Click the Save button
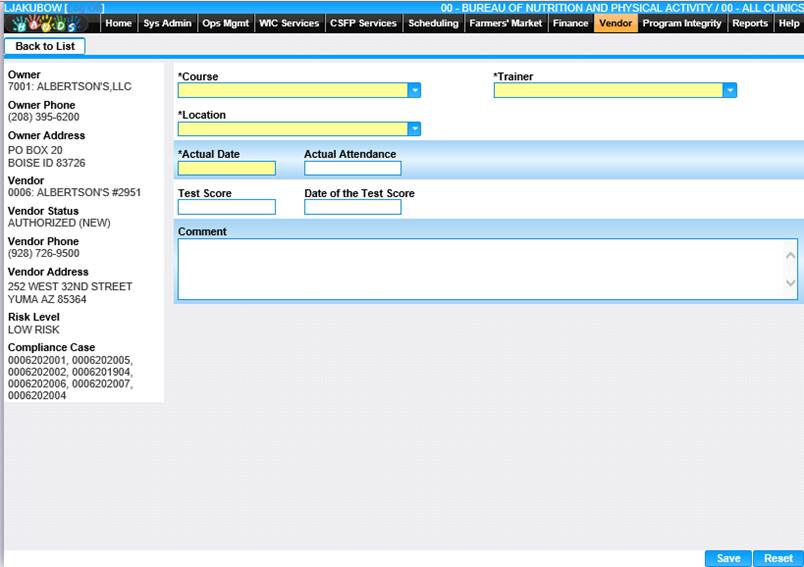Screen dimensions: 804x567 728,558
